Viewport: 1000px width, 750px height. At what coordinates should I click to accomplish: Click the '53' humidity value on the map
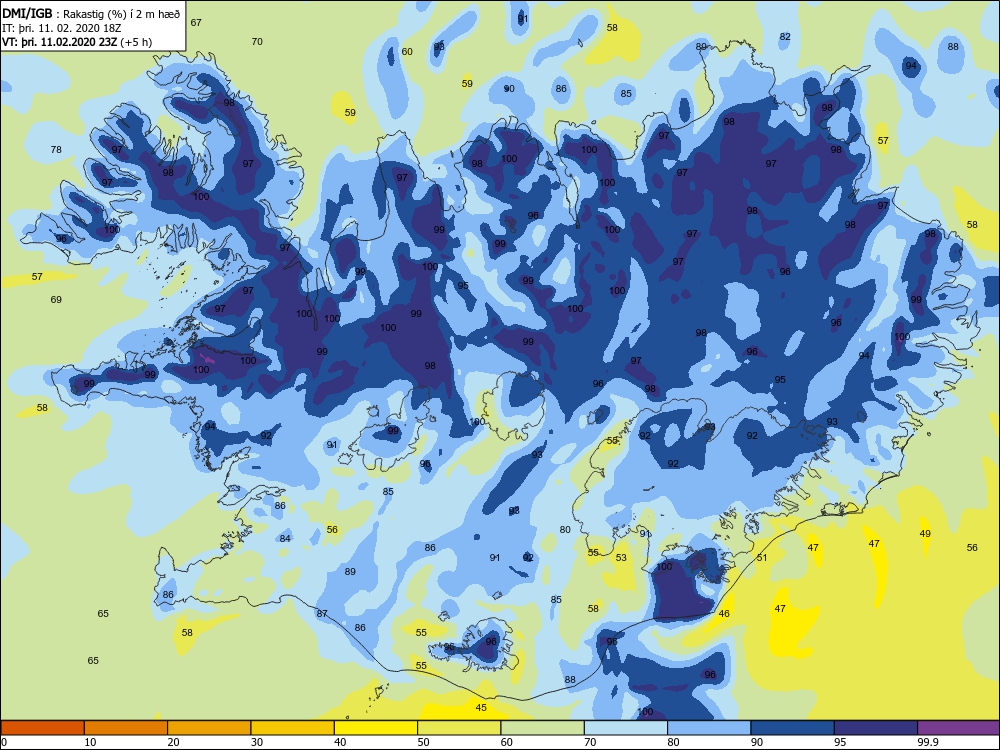(x=621, y=557)
